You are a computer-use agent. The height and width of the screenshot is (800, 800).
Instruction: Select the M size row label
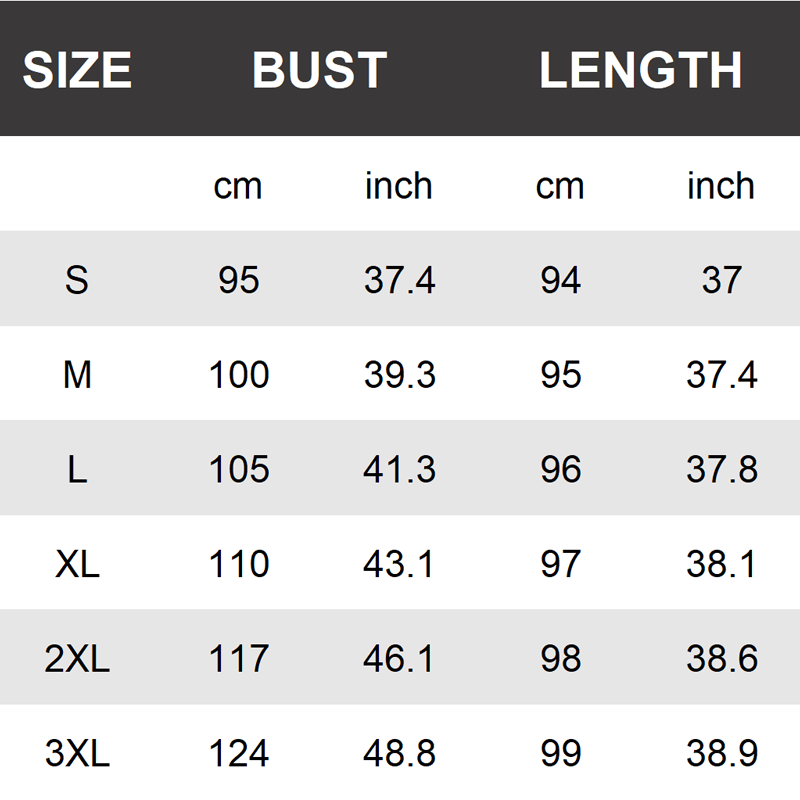(77, 375)
